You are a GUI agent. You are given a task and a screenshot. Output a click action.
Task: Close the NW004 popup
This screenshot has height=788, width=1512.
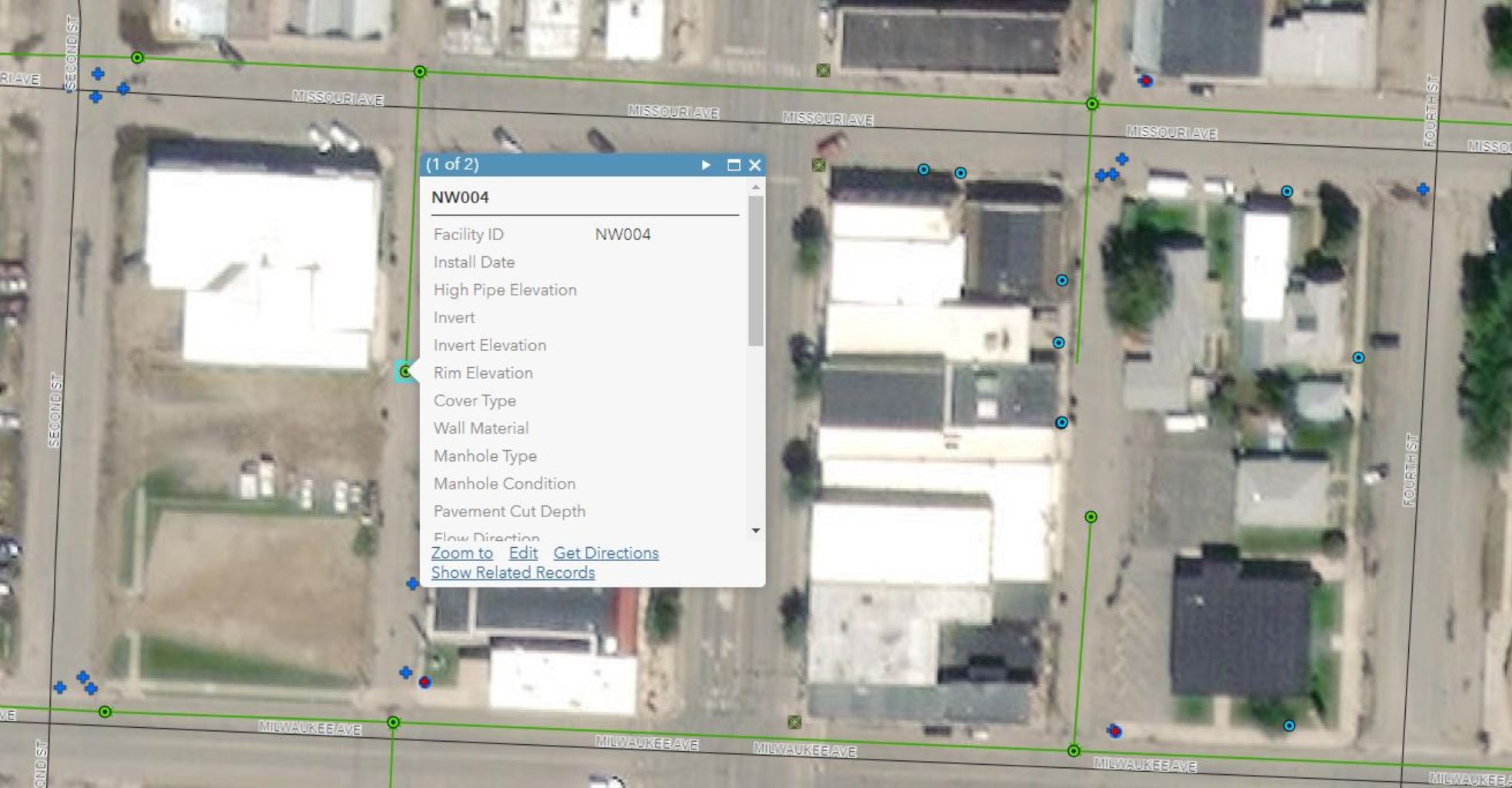(x=754, y=165)
